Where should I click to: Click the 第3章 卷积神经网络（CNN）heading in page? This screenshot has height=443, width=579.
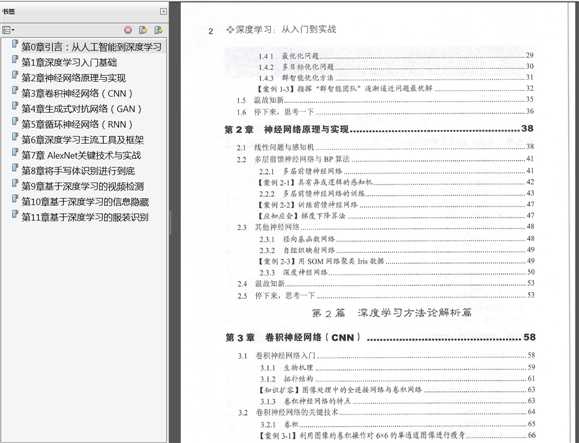pos(292,337)
